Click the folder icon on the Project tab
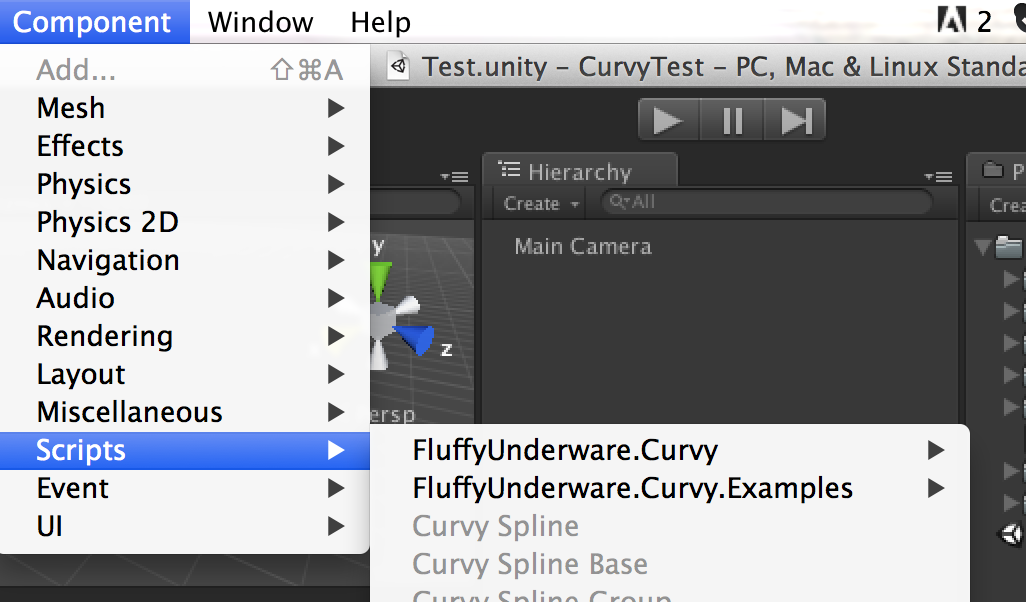 tap(993, 170)
